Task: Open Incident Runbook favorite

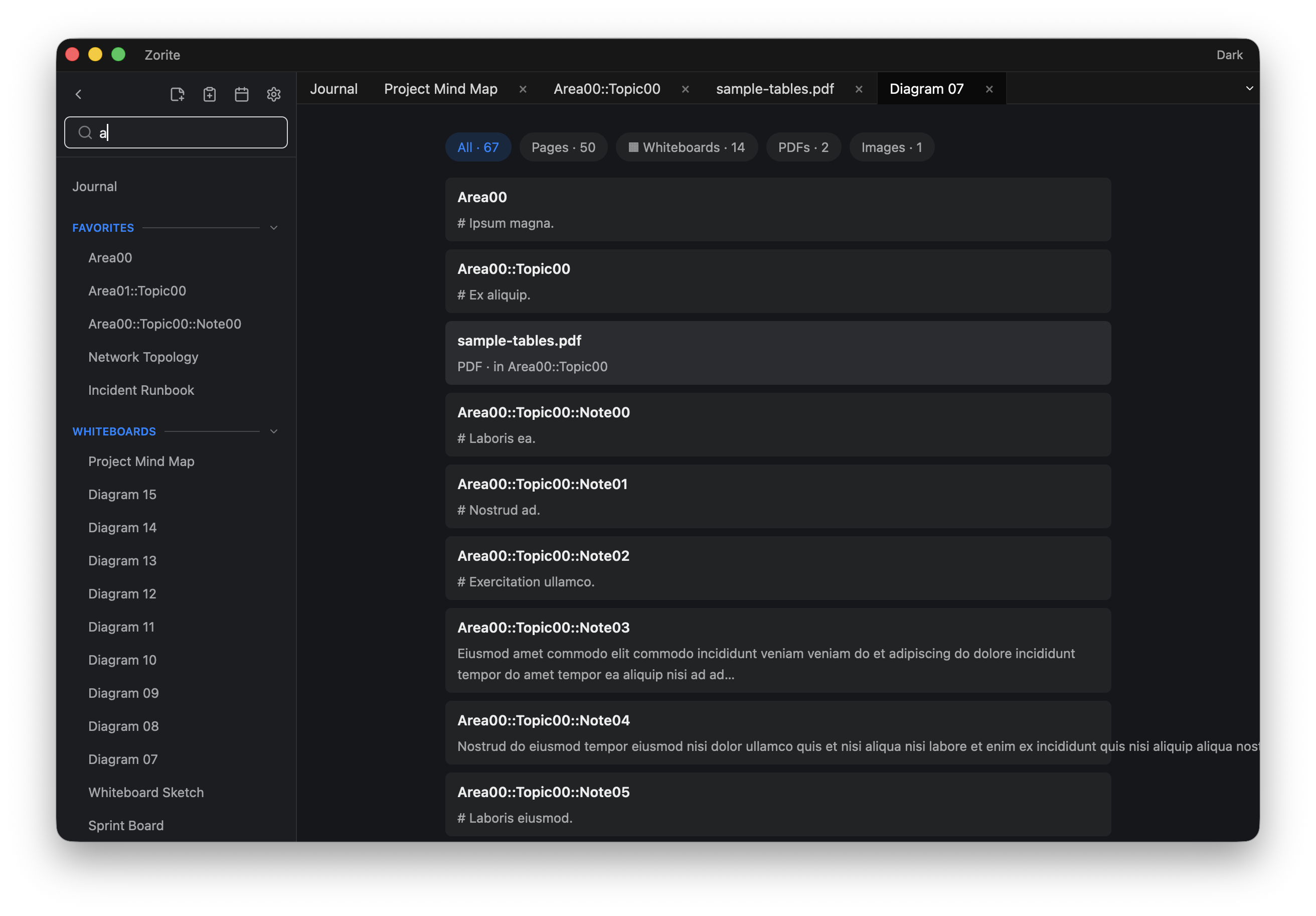Action: [141, 390]
